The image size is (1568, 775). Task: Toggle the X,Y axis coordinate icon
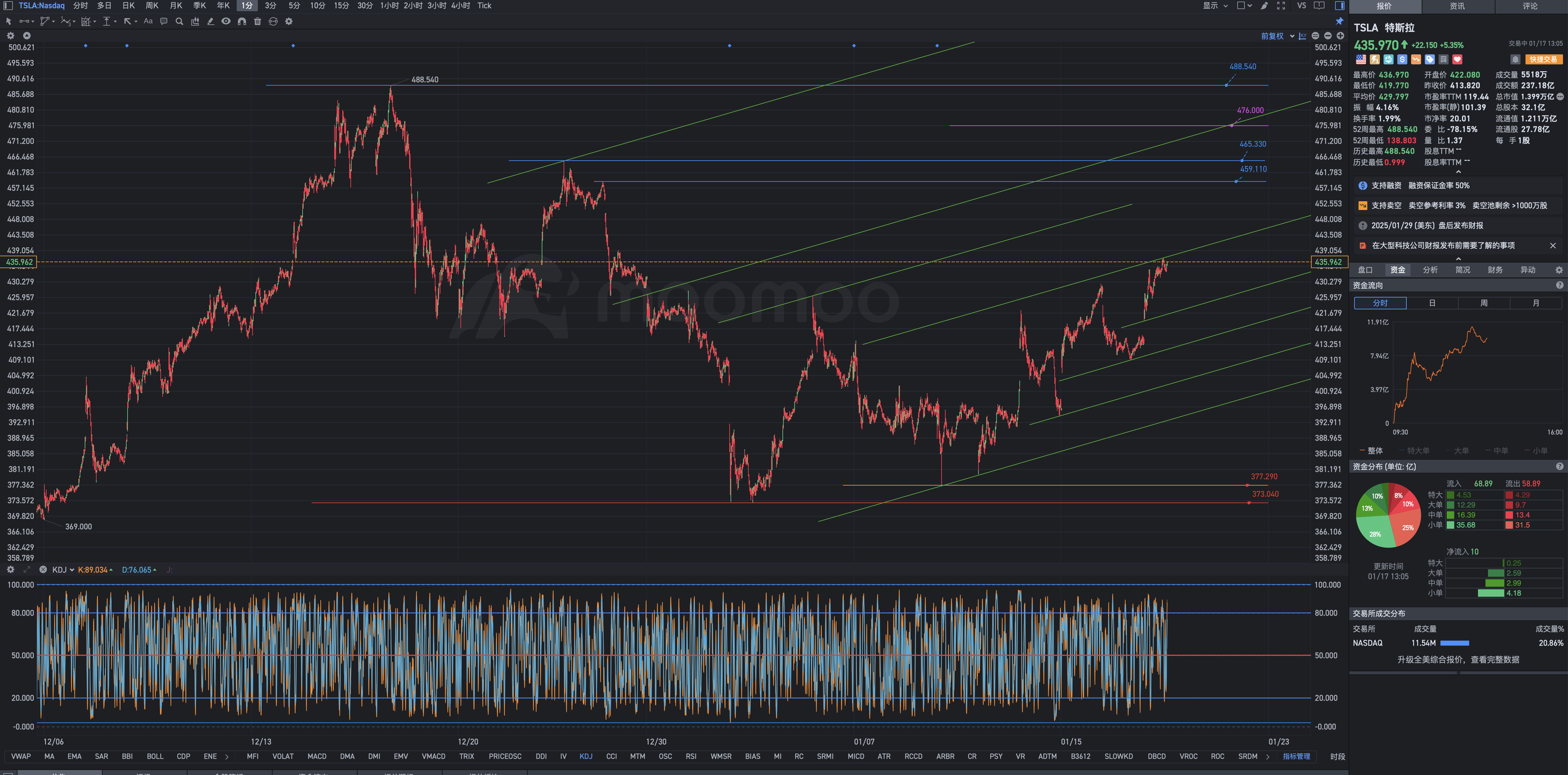(x=1303, y=36)
